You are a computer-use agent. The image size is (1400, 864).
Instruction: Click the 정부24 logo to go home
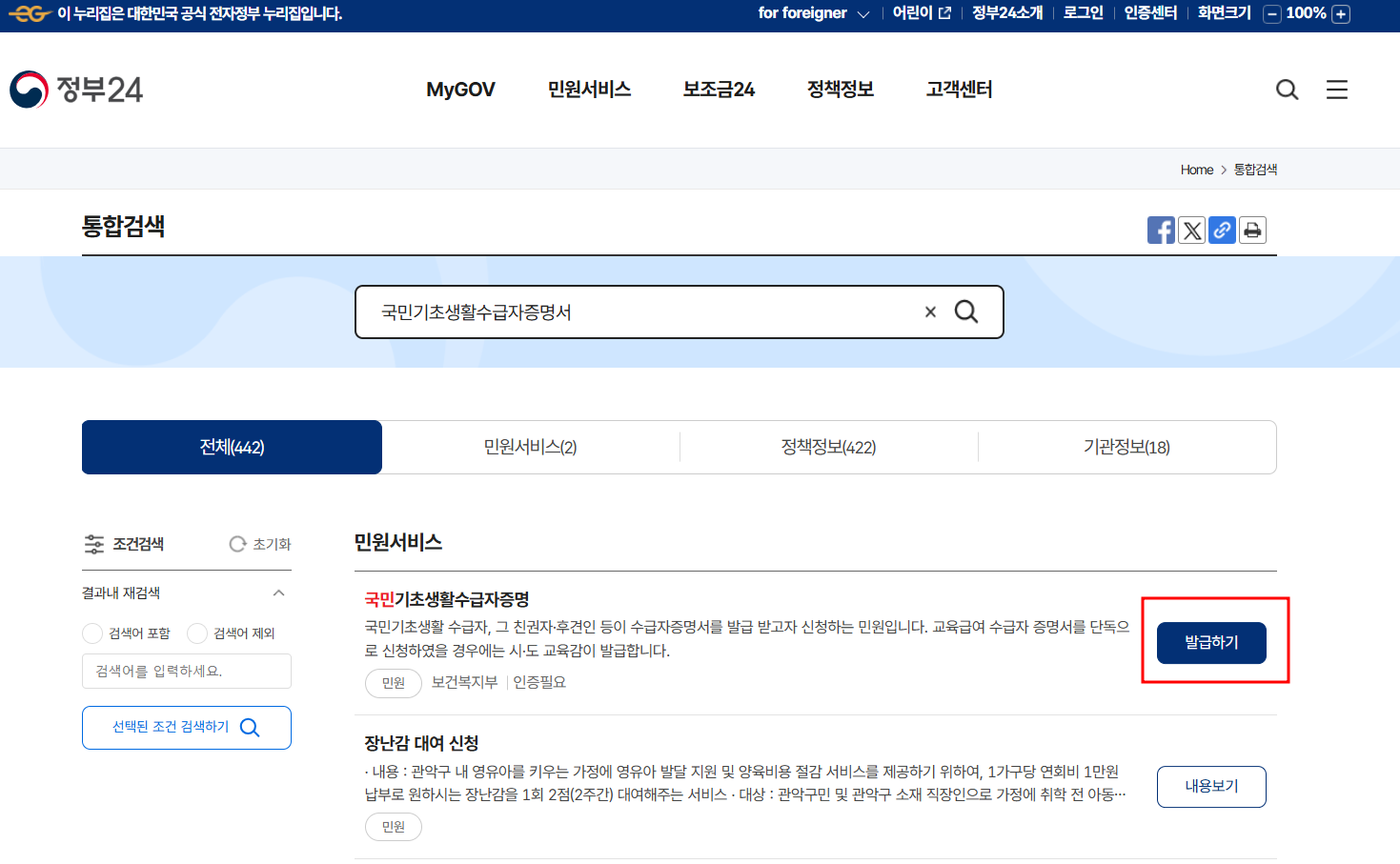pos(76,90)
